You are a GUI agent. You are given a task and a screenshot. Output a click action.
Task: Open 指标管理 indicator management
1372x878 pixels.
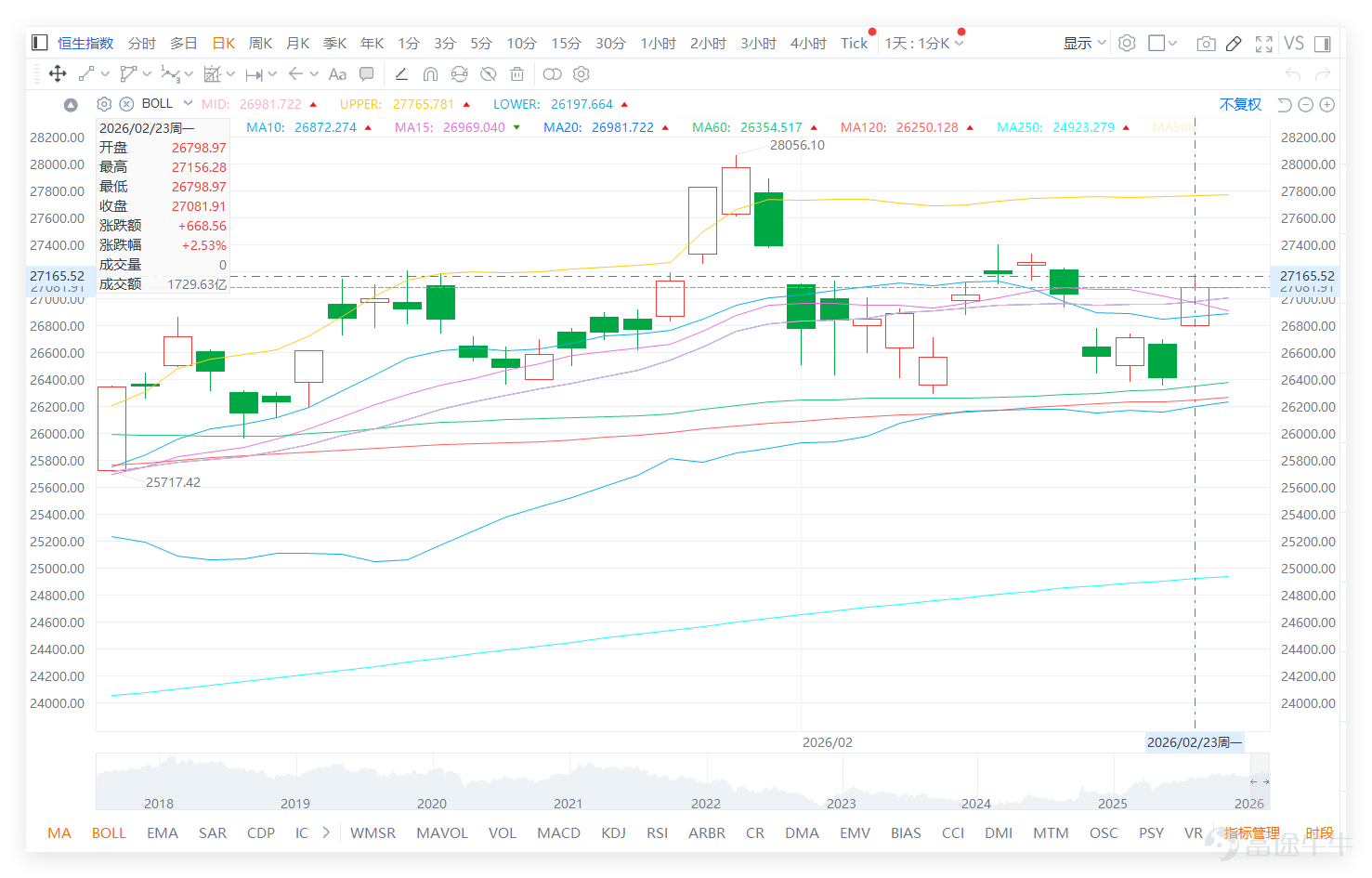(x=1251, y=833)
